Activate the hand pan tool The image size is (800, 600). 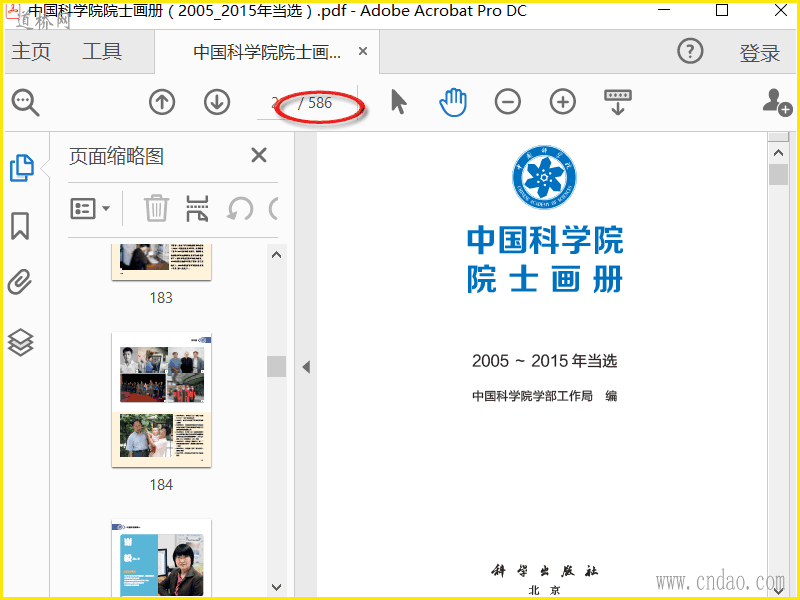click(453, 102)
